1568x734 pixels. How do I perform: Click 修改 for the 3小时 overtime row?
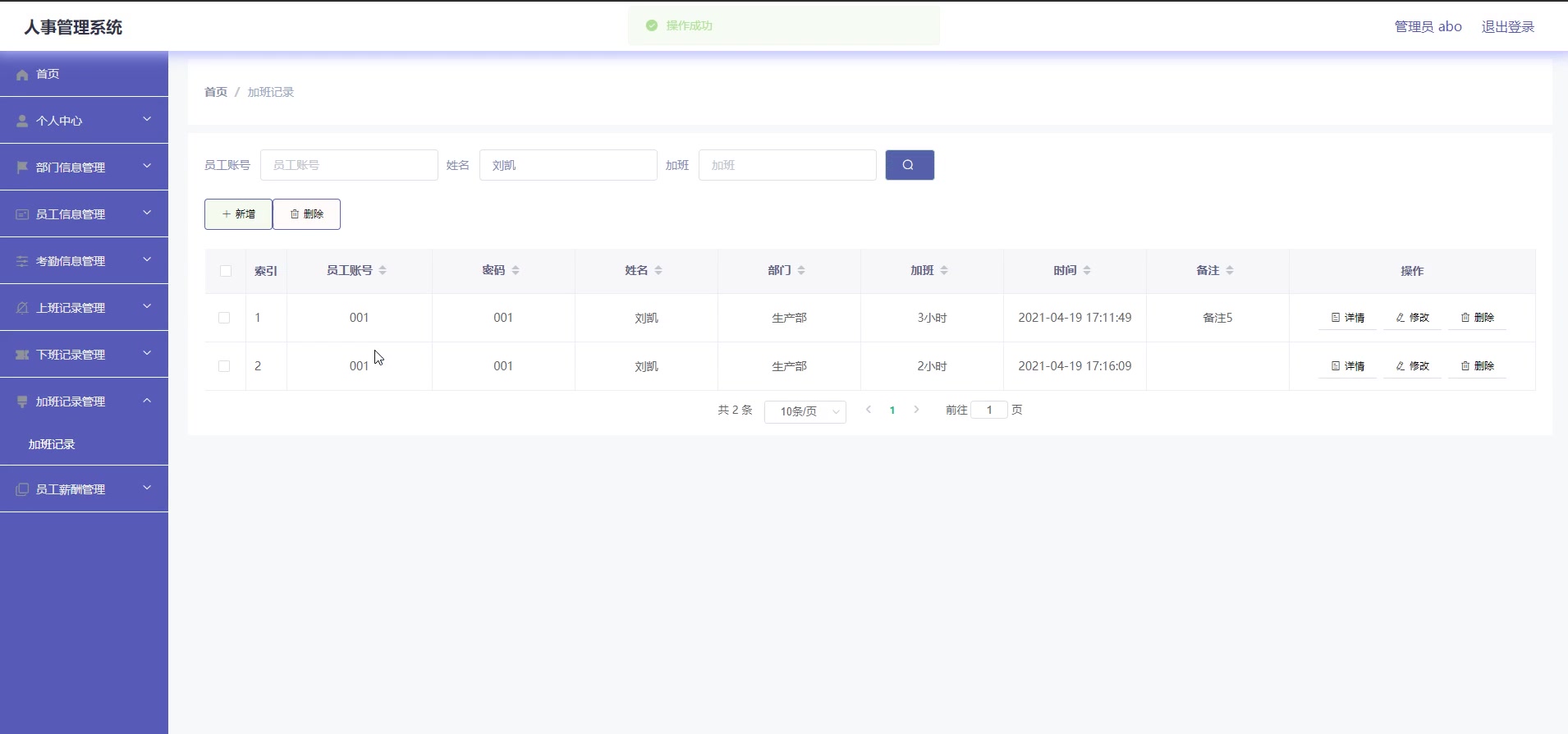tap(1412, 318)
